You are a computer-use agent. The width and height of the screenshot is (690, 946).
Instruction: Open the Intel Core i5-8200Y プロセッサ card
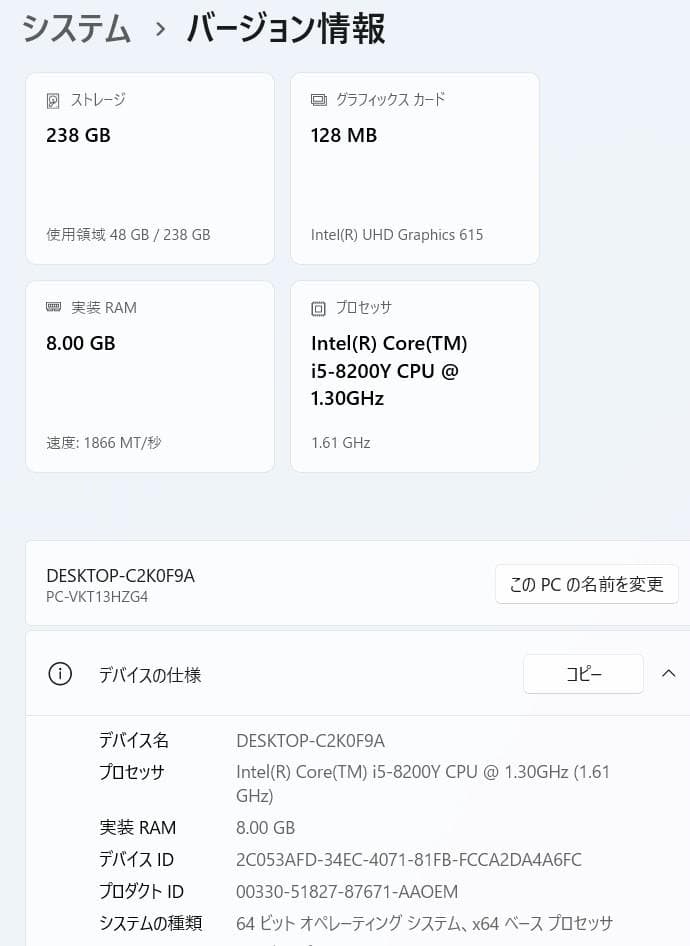click(x=414, y=376)
